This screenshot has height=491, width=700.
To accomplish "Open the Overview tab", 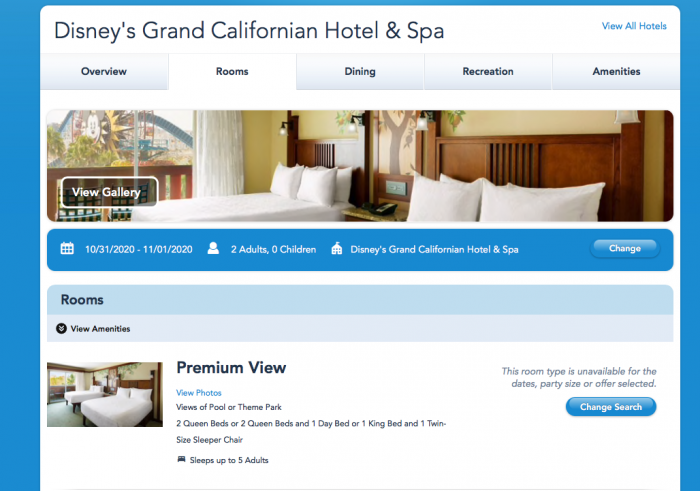I will [x=104, y=71].
